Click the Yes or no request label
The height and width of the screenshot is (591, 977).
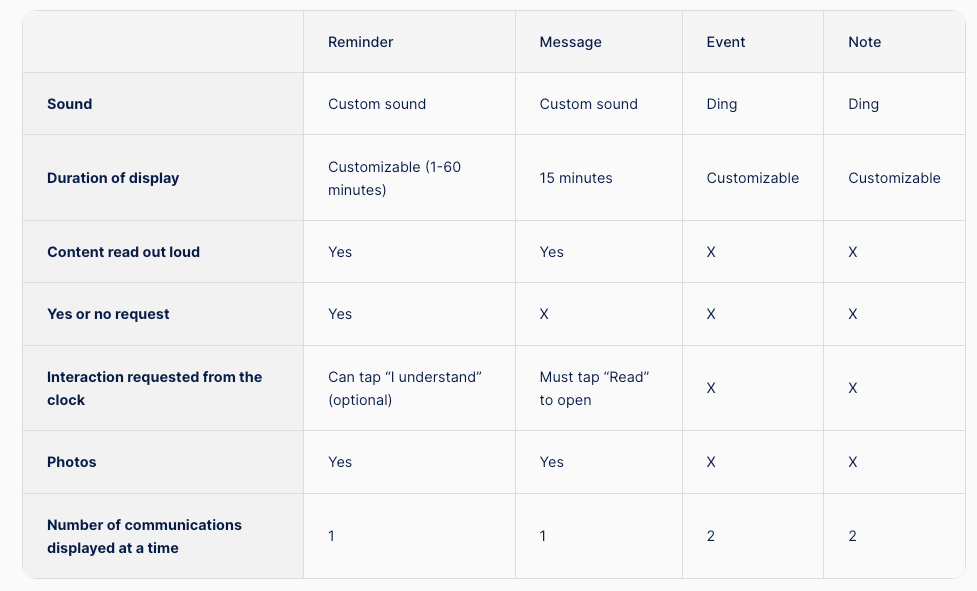108,314
